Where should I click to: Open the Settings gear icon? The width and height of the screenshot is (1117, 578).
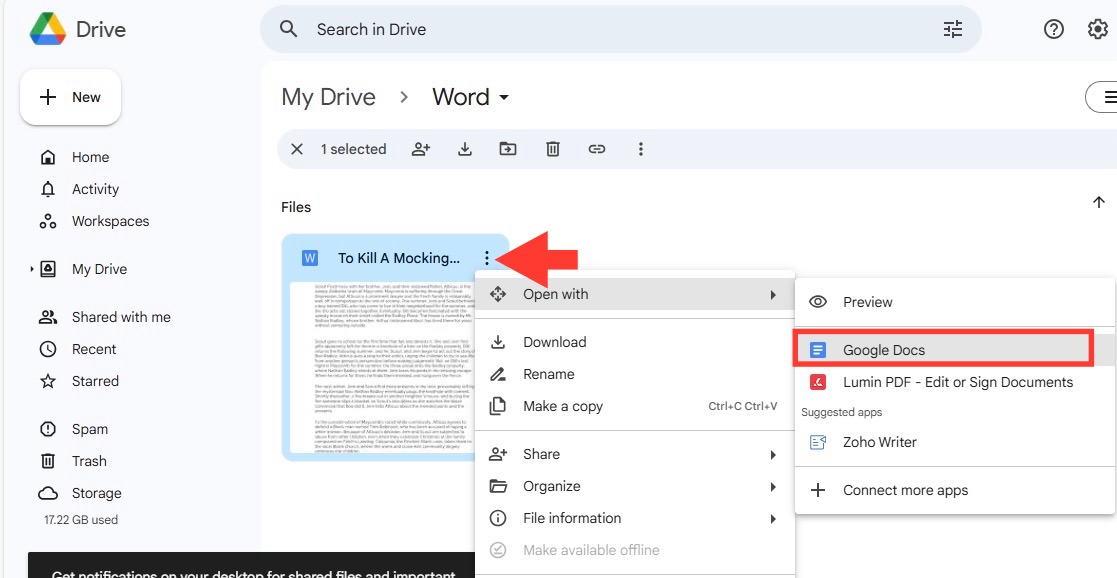tap(1098, 29)
